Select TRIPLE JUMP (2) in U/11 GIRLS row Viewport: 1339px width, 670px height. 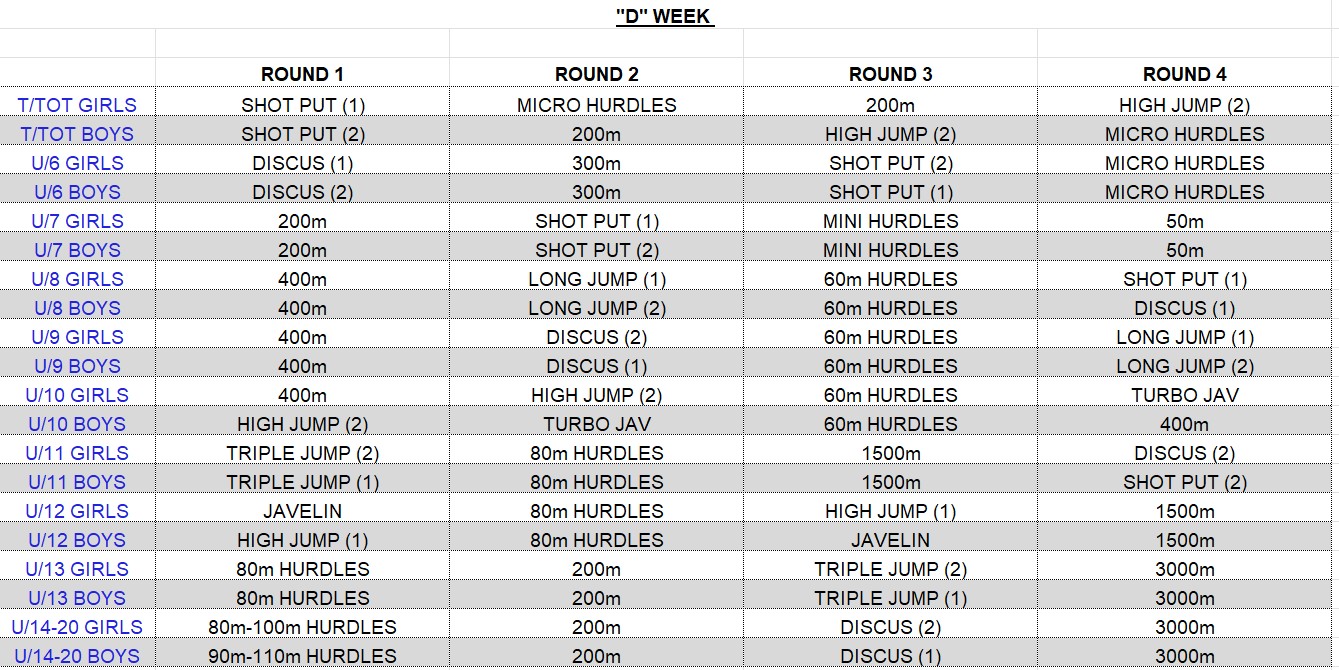point(302,452)
